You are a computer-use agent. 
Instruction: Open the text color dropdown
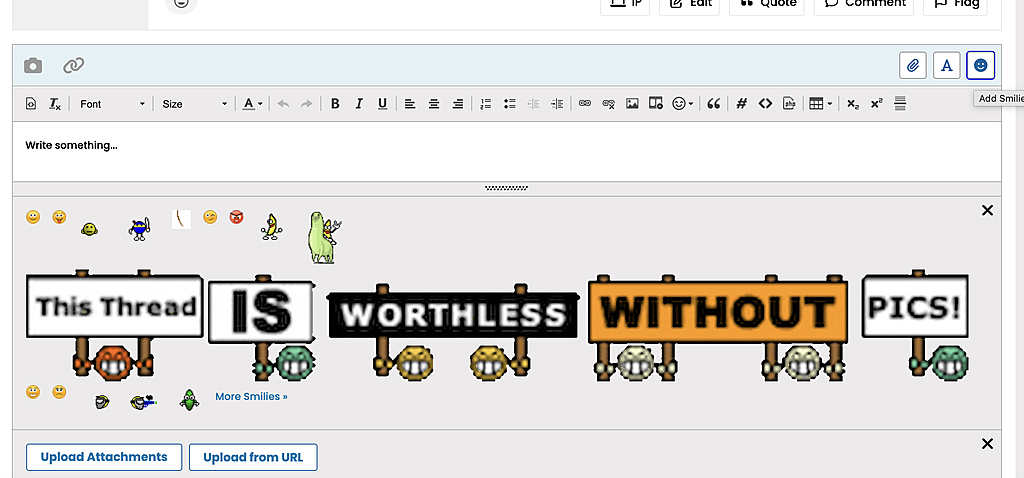[252, 104]
